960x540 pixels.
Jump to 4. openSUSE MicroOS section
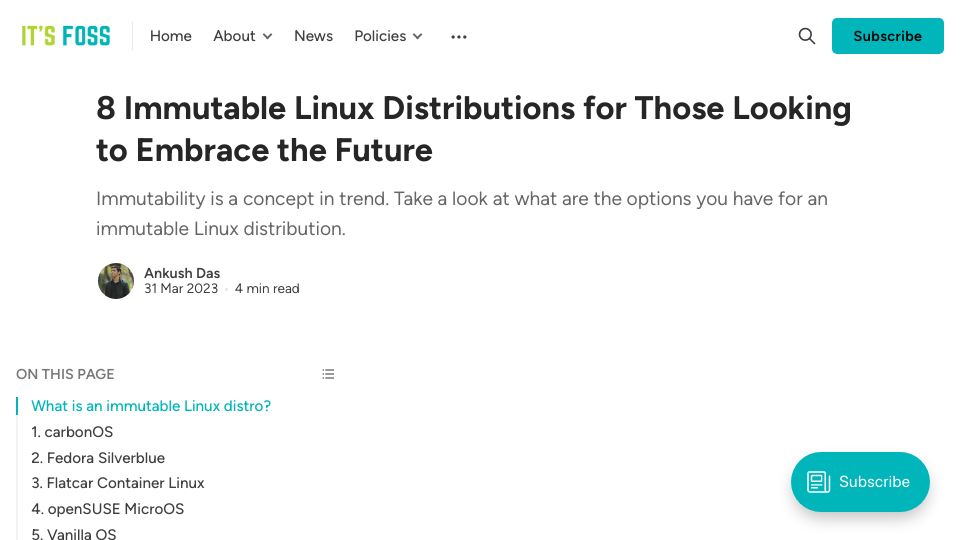(x=108, y=509)
